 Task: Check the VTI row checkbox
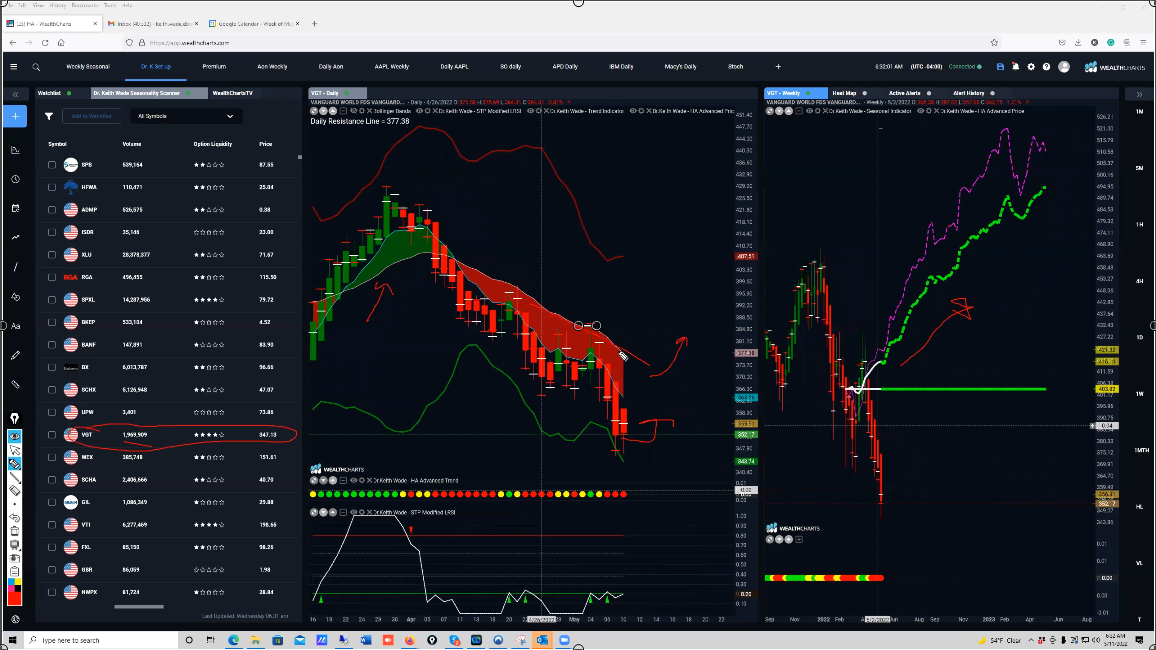[x=52, y=525]
